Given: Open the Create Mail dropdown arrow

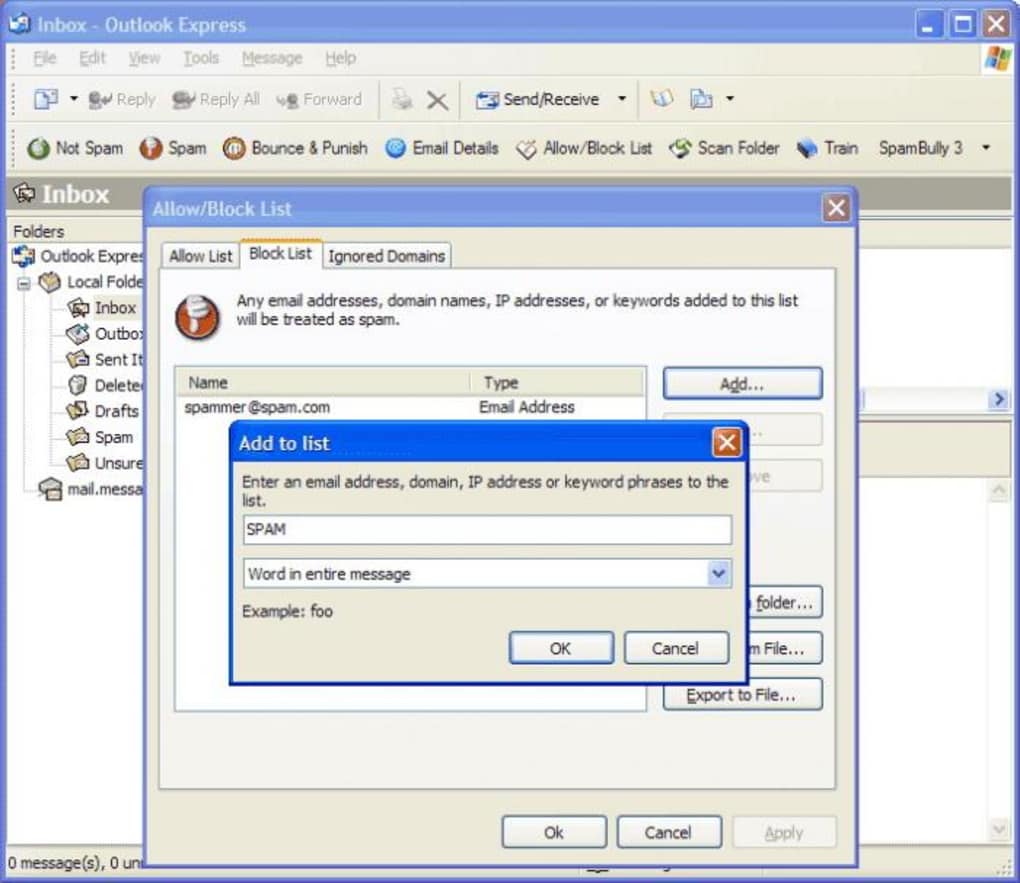Looking at the screenshot, I should click(74, 99).
